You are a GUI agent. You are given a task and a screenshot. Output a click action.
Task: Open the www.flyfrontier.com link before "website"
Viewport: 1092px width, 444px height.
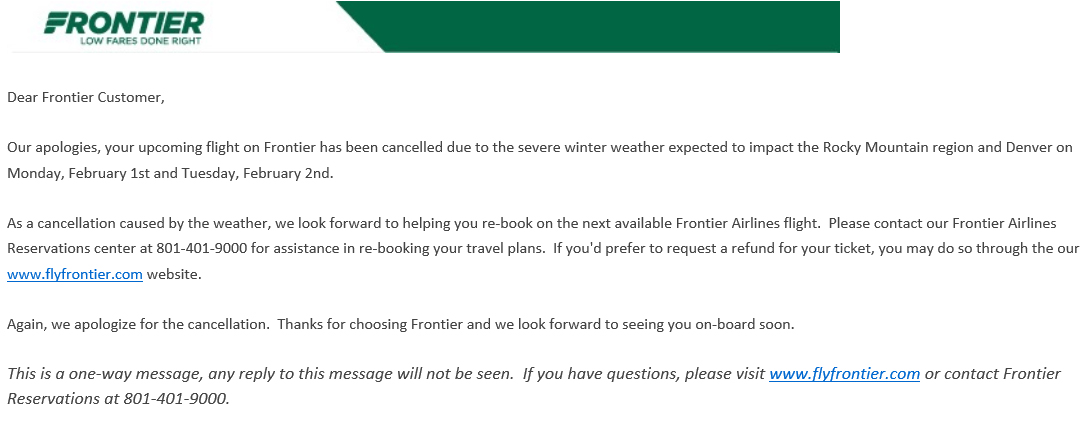75,274
